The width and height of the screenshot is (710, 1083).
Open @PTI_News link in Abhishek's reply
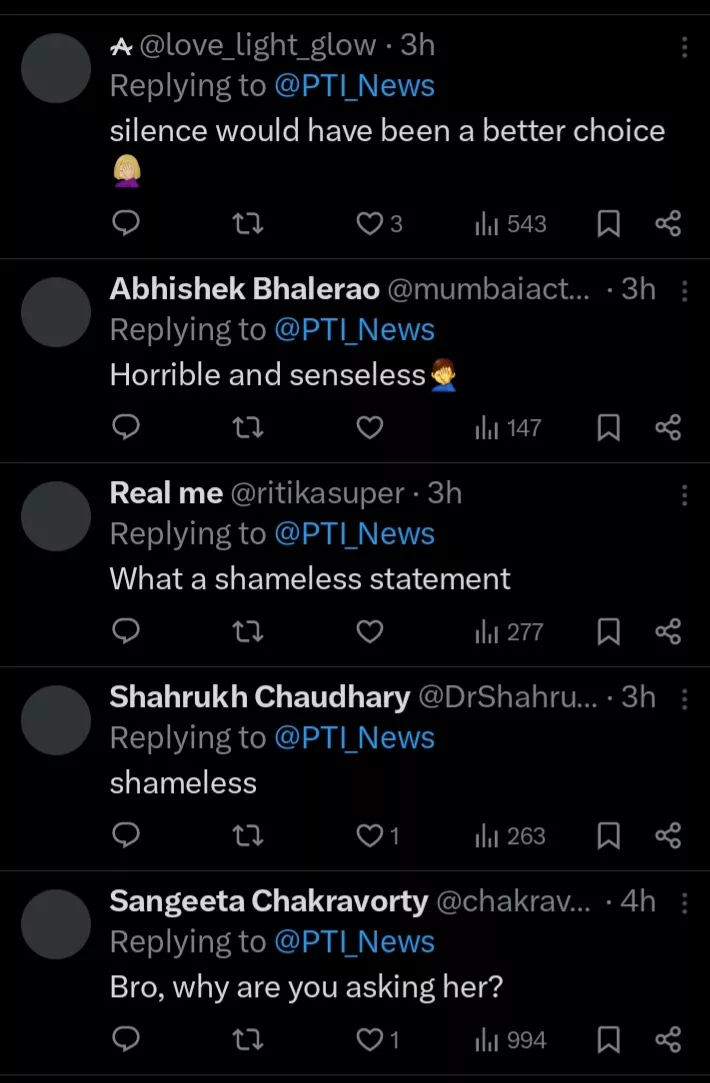point(354,330)
